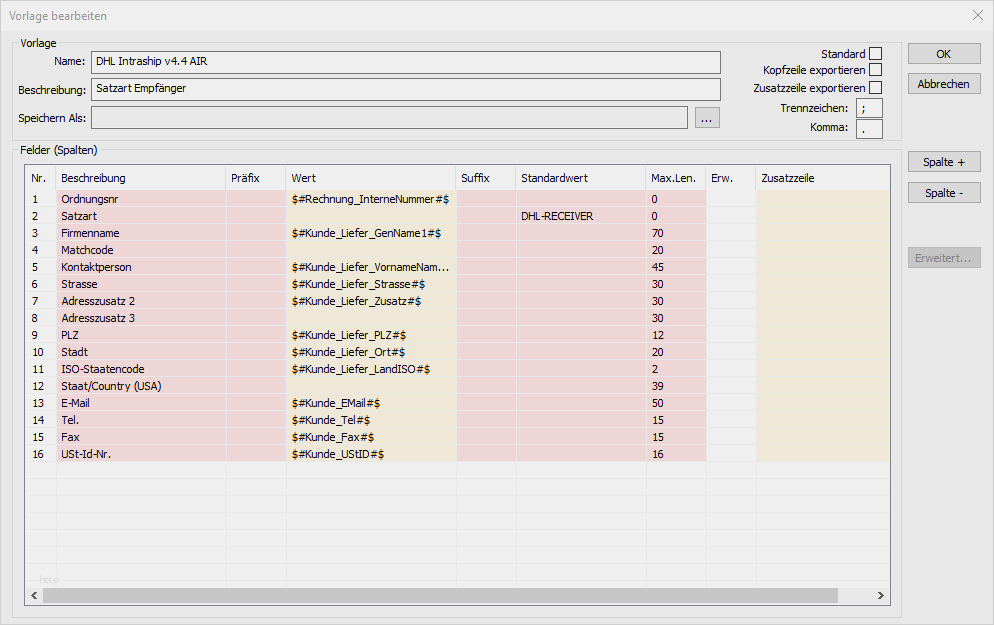Click the Suffix column header
The width and height of the screenshot is (994, 625).
click(486, 178)
